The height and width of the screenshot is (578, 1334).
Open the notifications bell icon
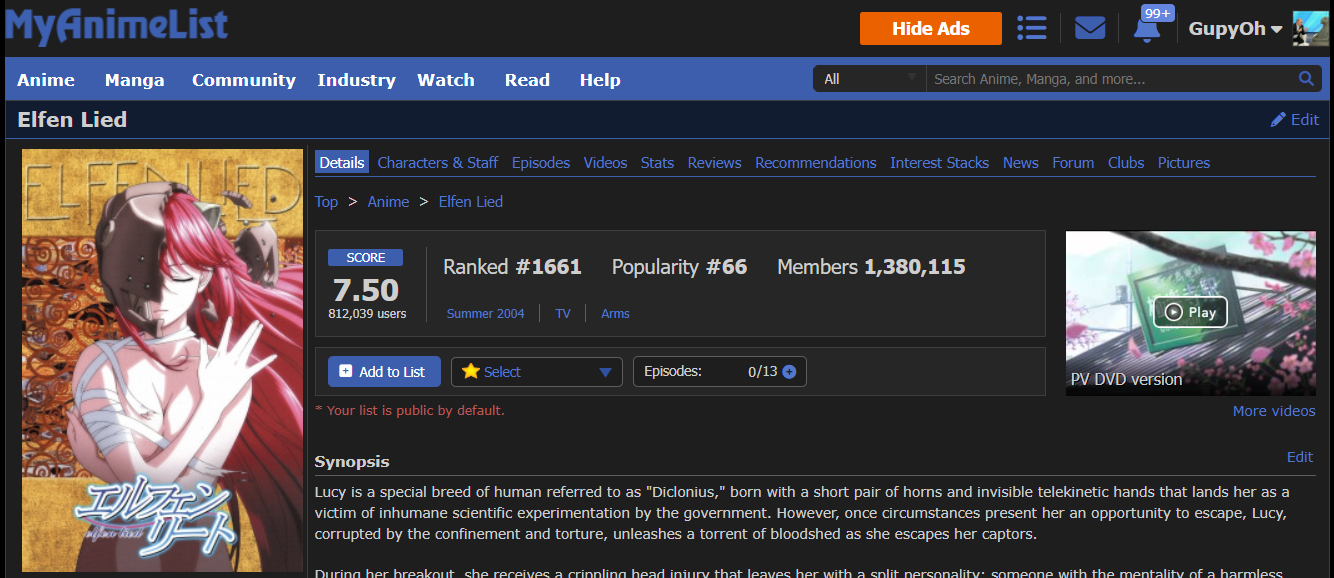(1146, 30)
